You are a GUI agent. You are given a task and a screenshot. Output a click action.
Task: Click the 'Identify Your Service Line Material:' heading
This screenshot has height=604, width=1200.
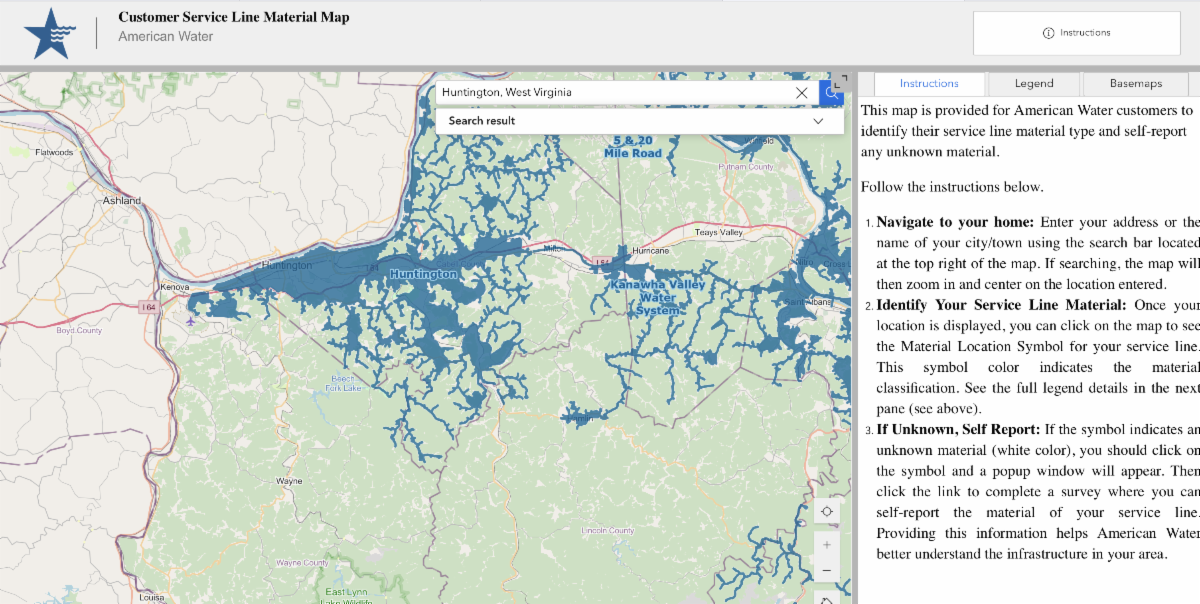(x=1002, y=305)
